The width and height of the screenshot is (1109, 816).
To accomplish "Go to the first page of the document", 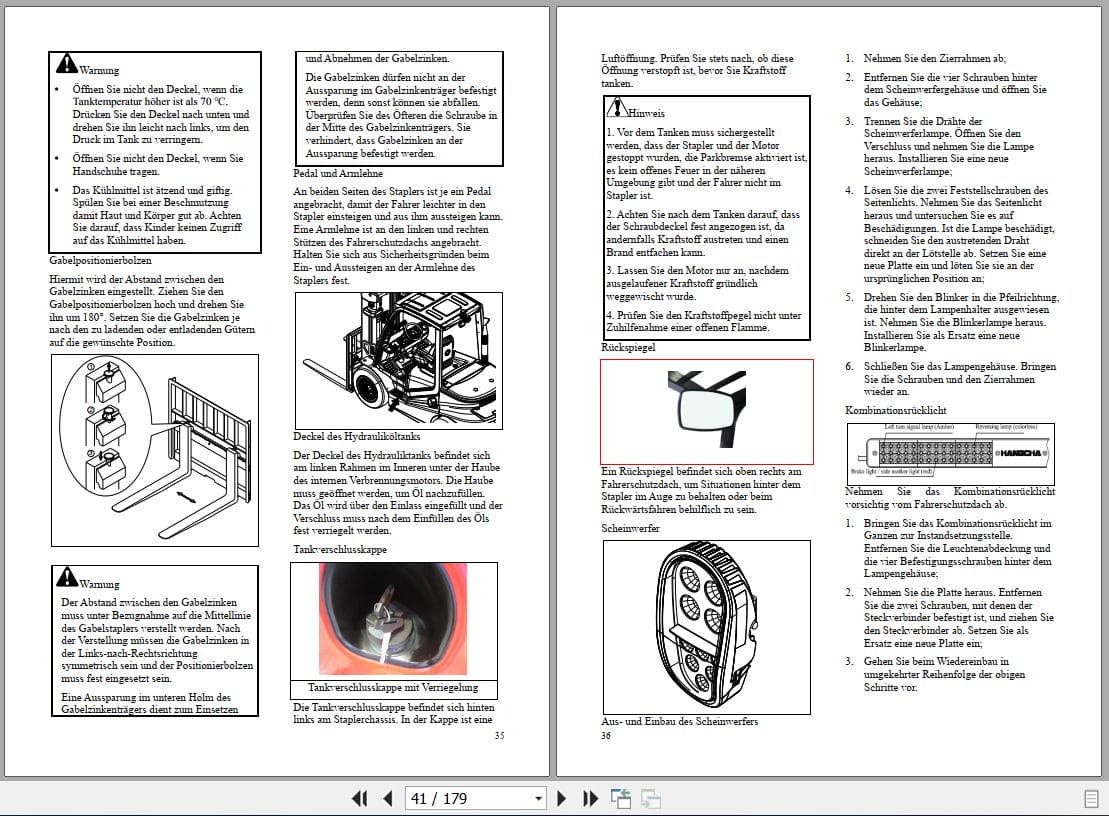I will [359, 798].
